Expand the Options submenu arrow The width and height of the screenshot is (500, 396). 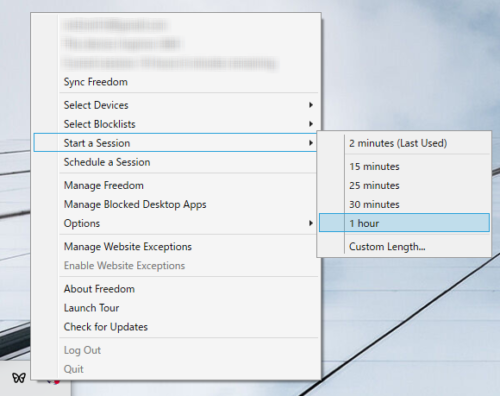pyautogui.click(x=311, y=223)
